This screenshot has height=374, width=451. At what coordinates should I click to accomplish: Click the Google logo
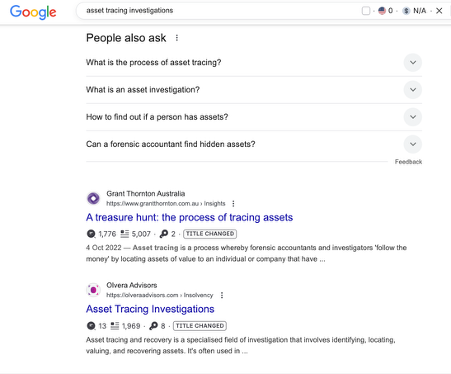coord(33,12)
